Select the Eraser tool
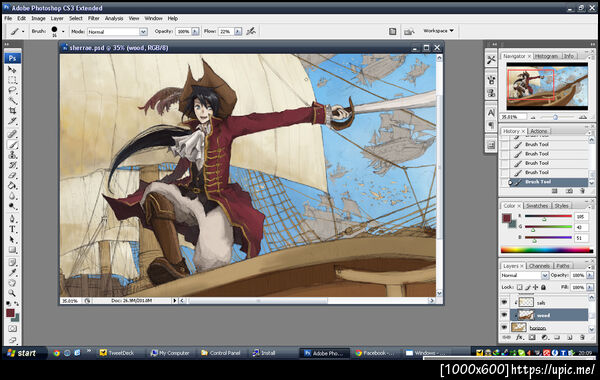Image resolution: width=600 pixels, height=380 pixels. [12, 176]
